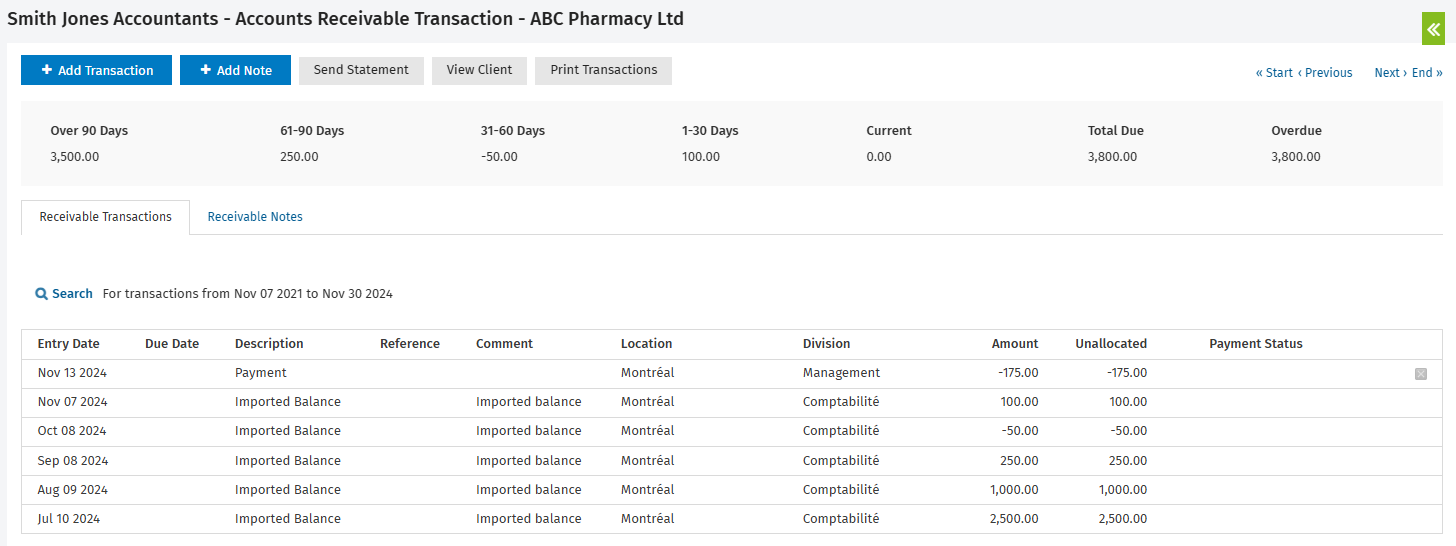Sort by the Amount column header
The image size is (1456, 546).
point(1015,344)
